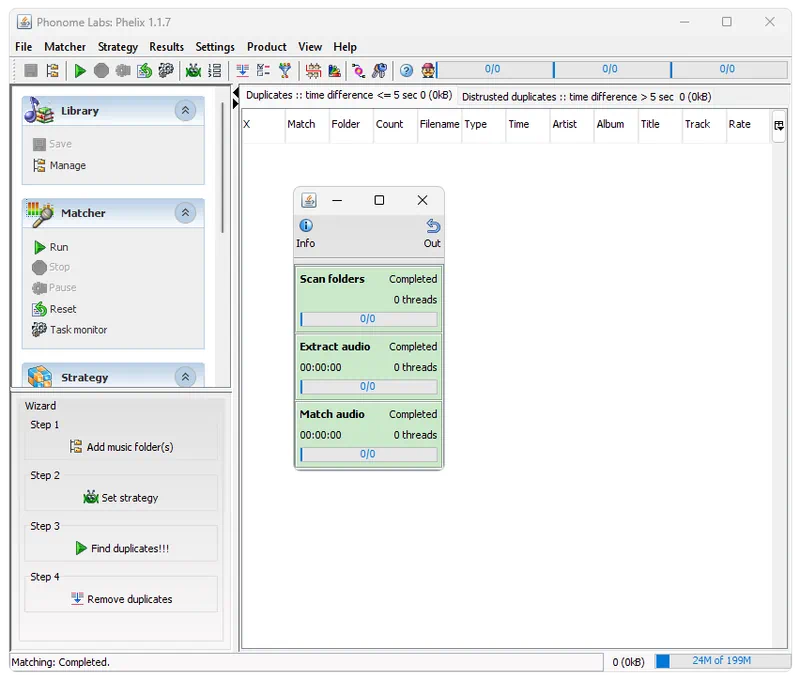Click Manage in the Library panel

(60, 165)
